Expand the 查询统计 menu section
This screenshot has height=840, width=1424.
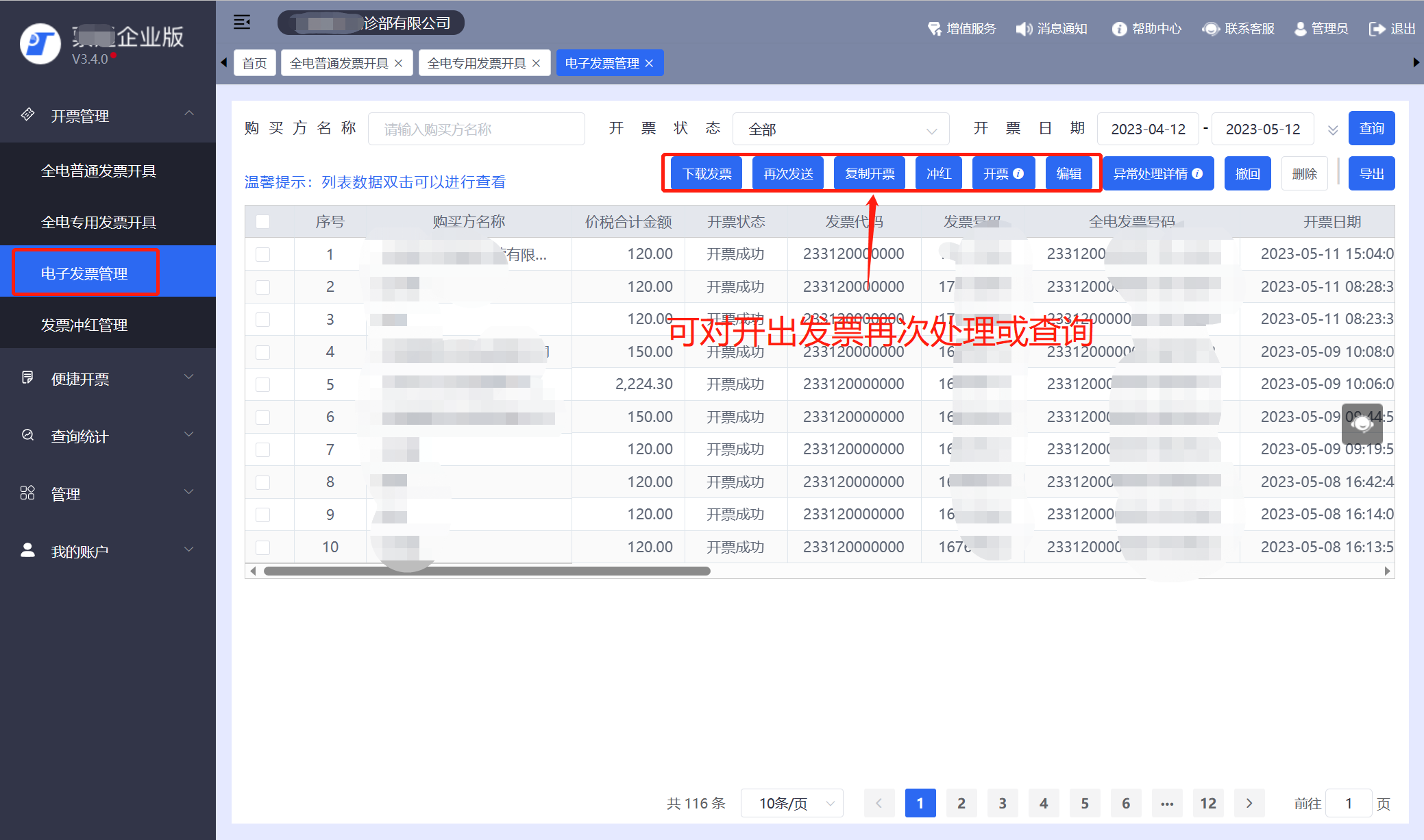189,435
